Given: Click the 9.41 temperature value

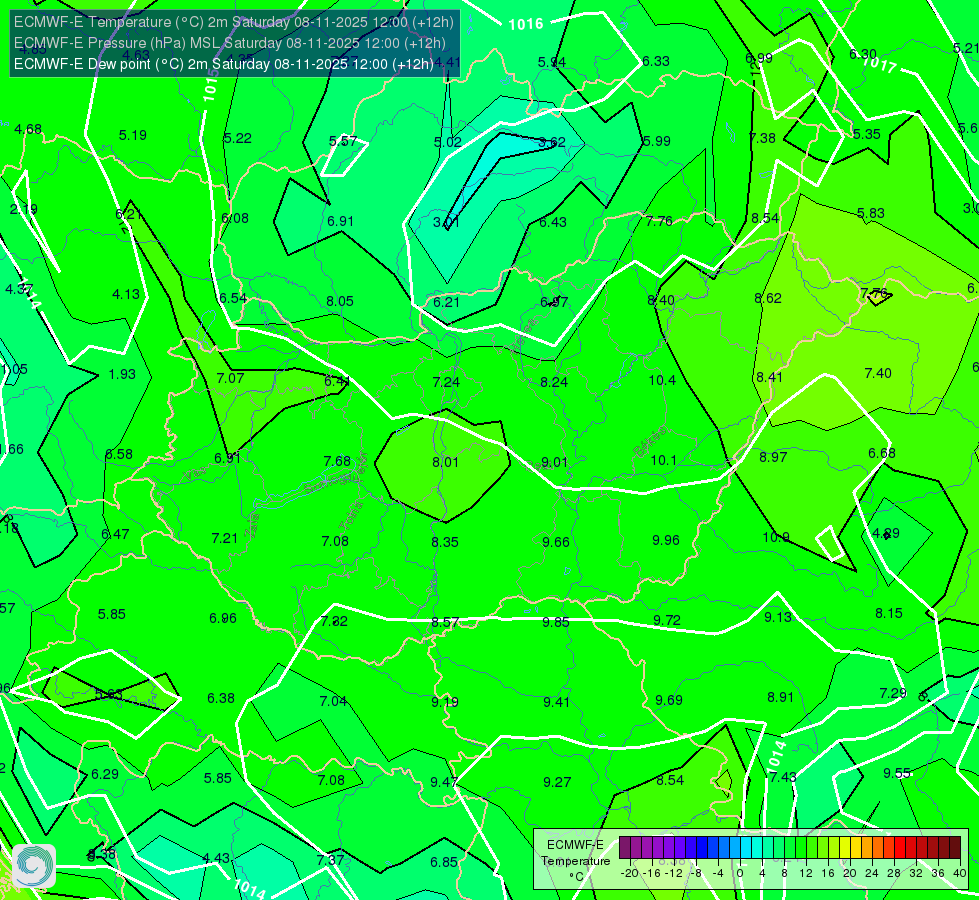Looking at the screenshot, I should 556,701.
